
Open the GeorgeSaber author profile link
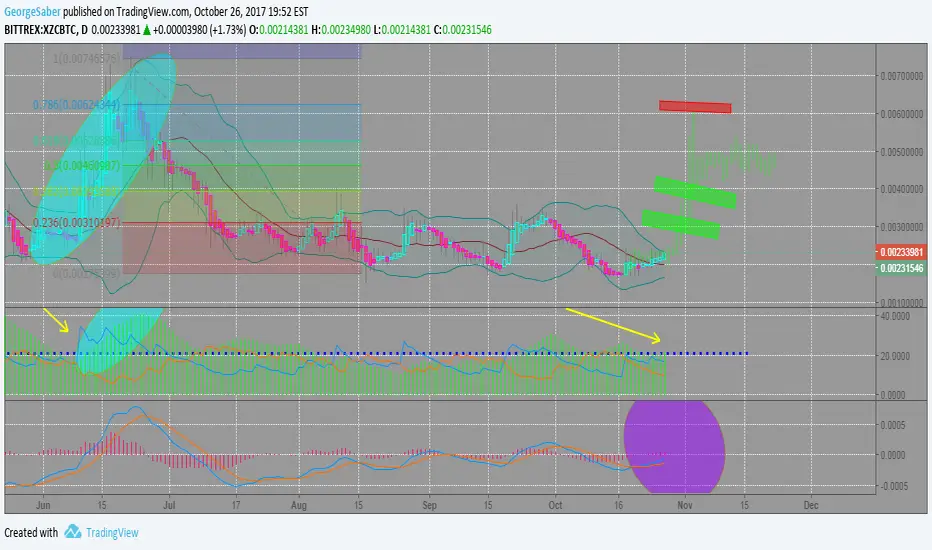tap(33, 11)
